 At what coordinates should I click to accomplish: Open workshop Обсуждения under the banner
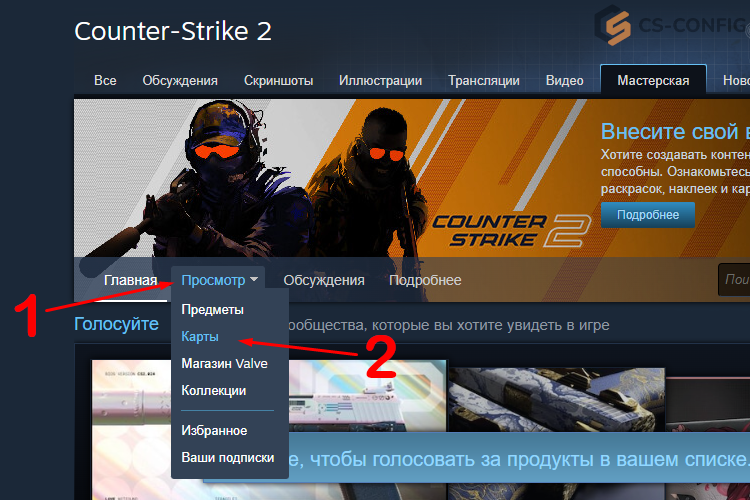324,280
